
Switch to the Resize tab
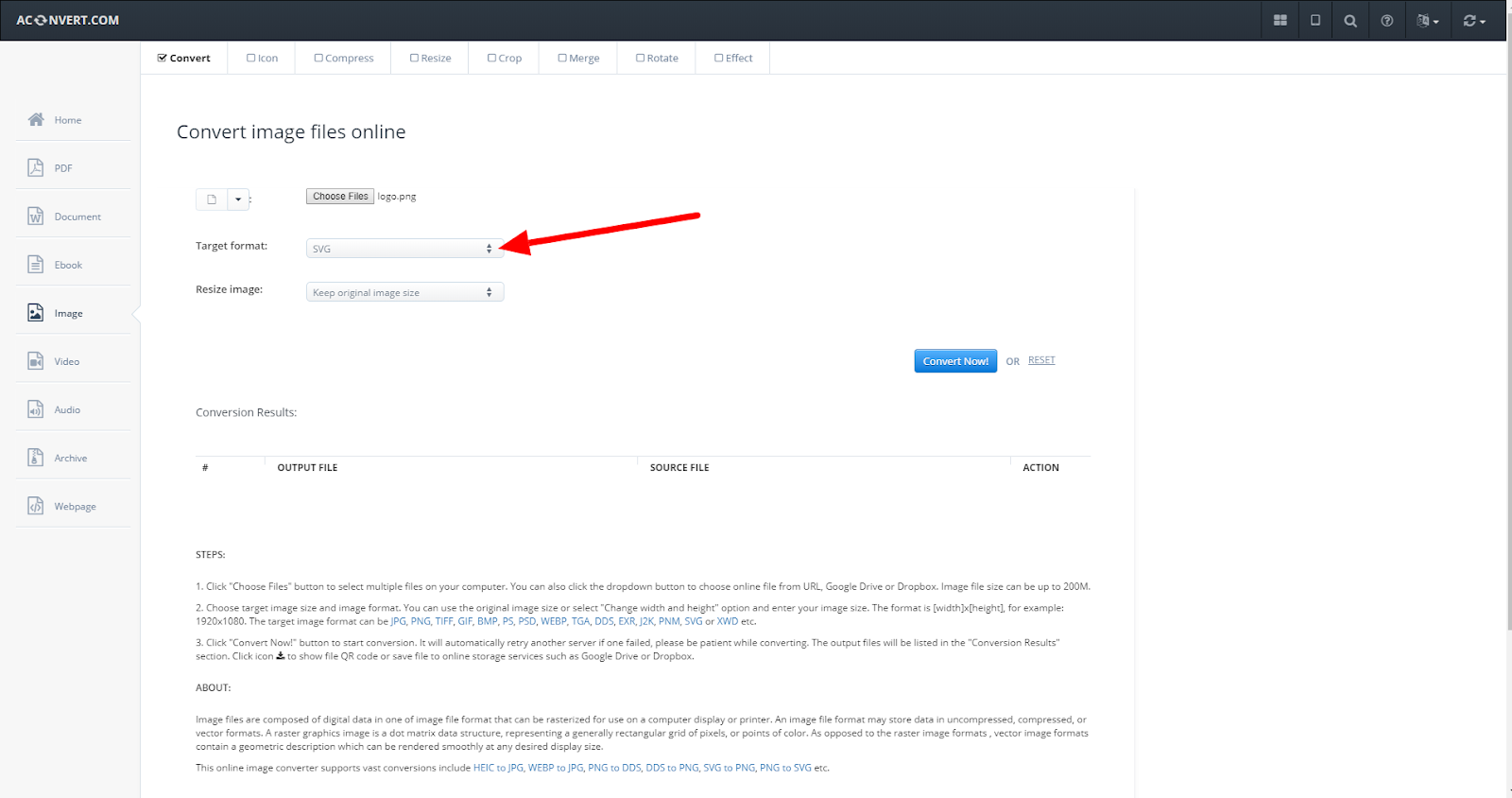(x=430, y=58)
